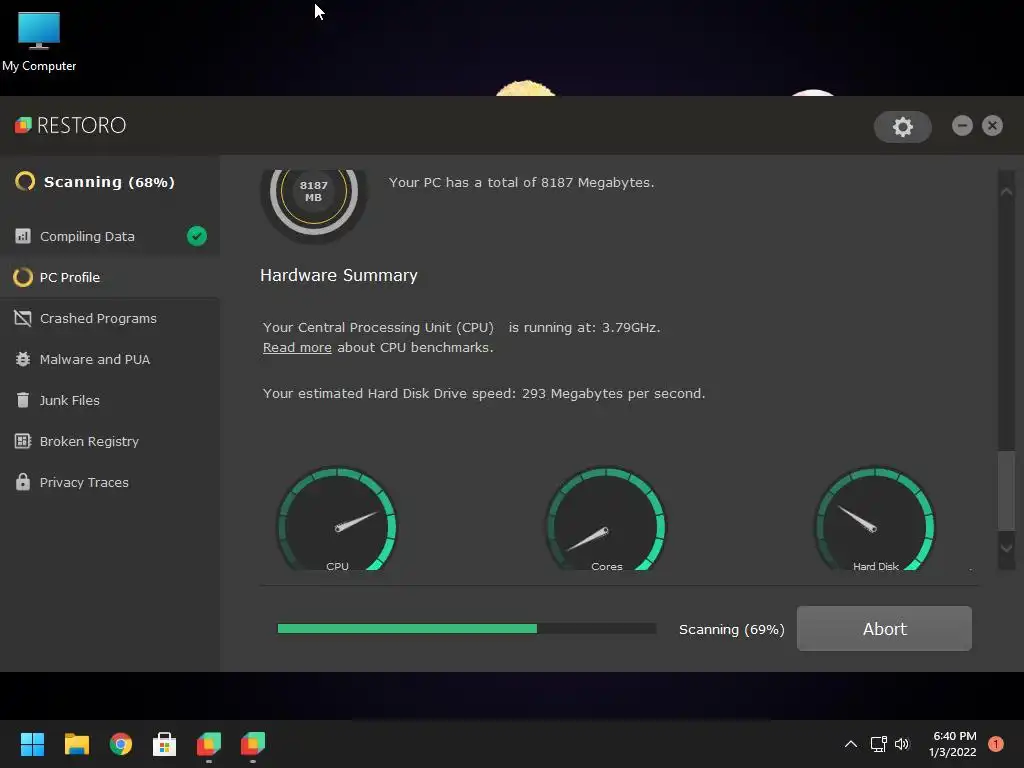Click the scan progress bar
The image size is (1024, 768).
click(467, 628)
